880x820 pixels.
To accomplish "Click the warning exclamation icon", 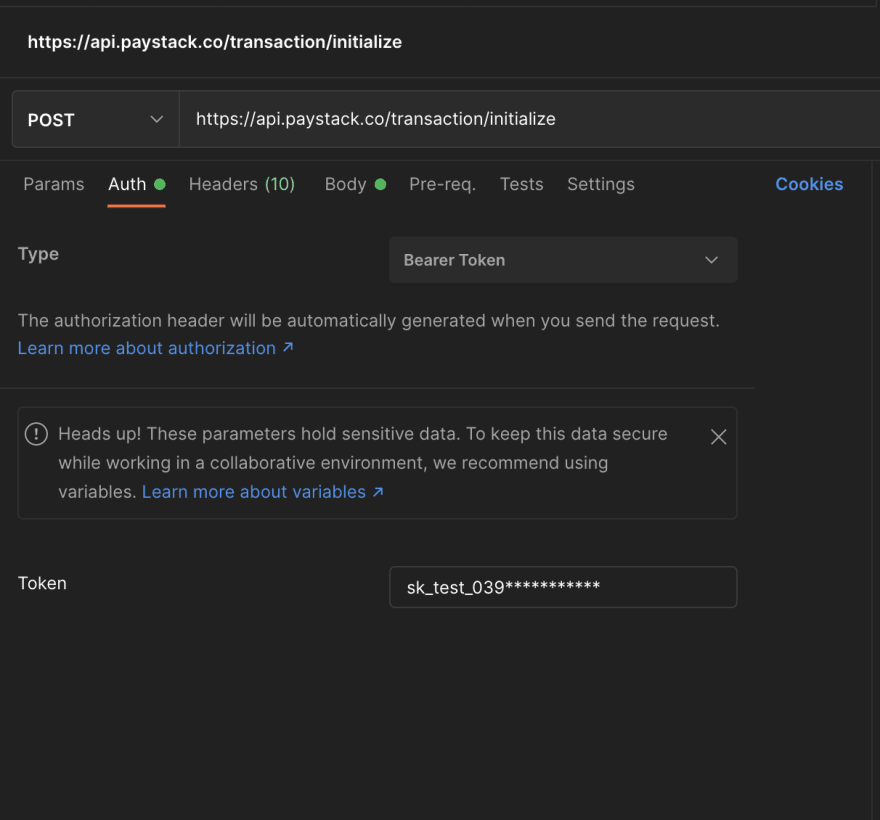I will tap(36, 434).
